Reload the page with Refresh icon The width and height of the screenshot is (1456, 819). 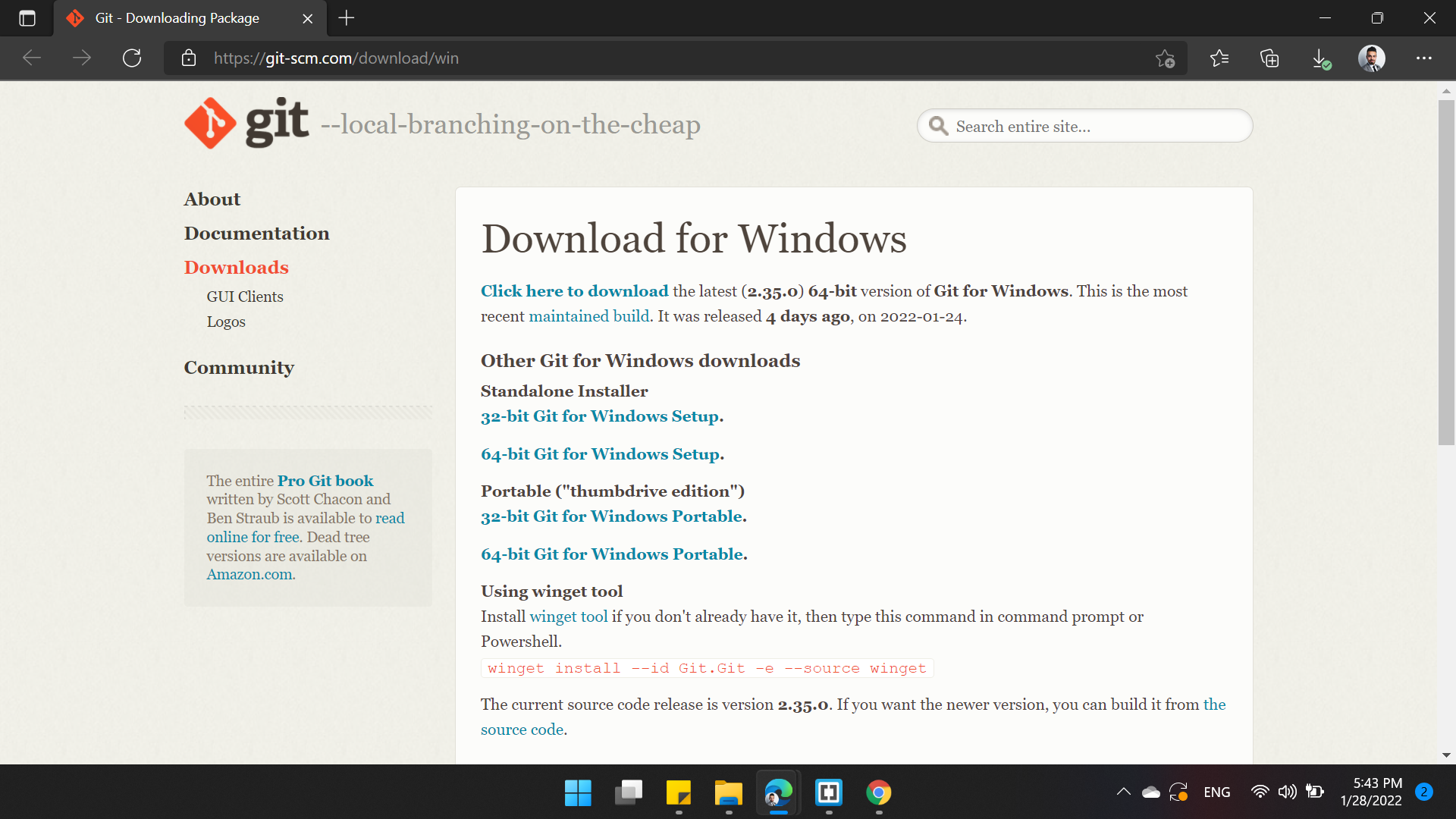click(132, 58)
